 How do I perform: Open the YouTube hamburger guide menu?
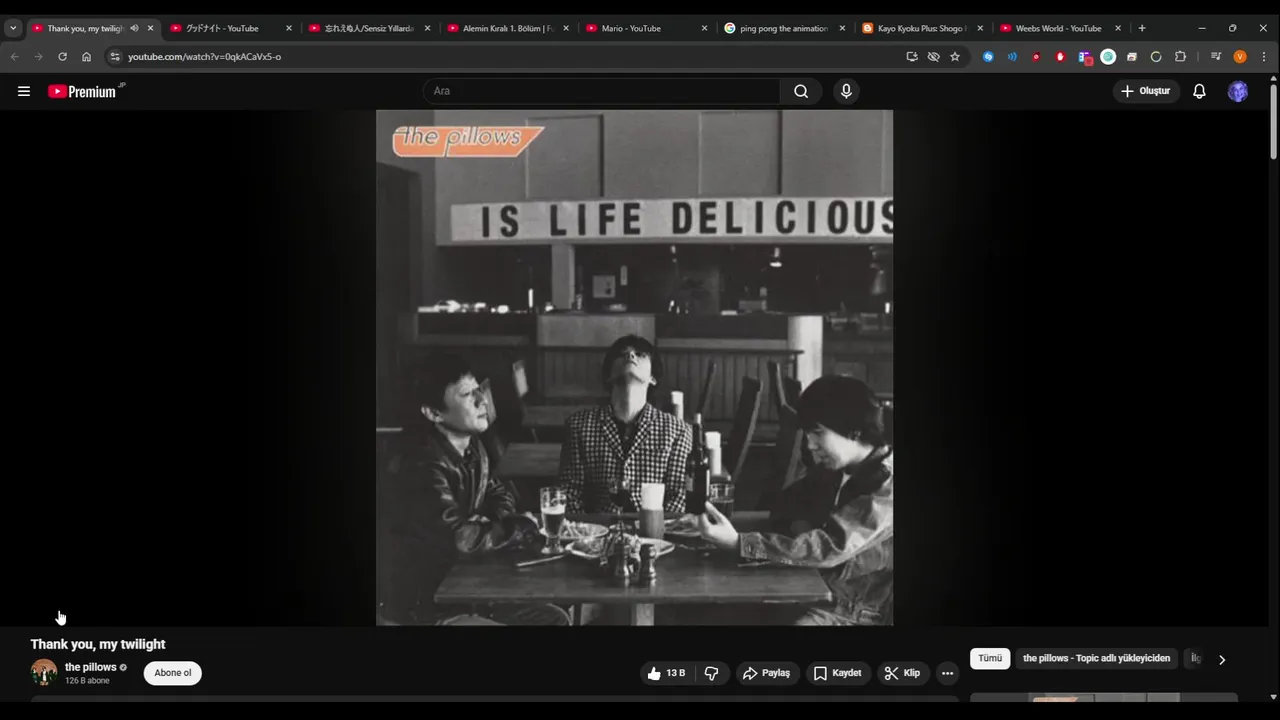[24, 91]
